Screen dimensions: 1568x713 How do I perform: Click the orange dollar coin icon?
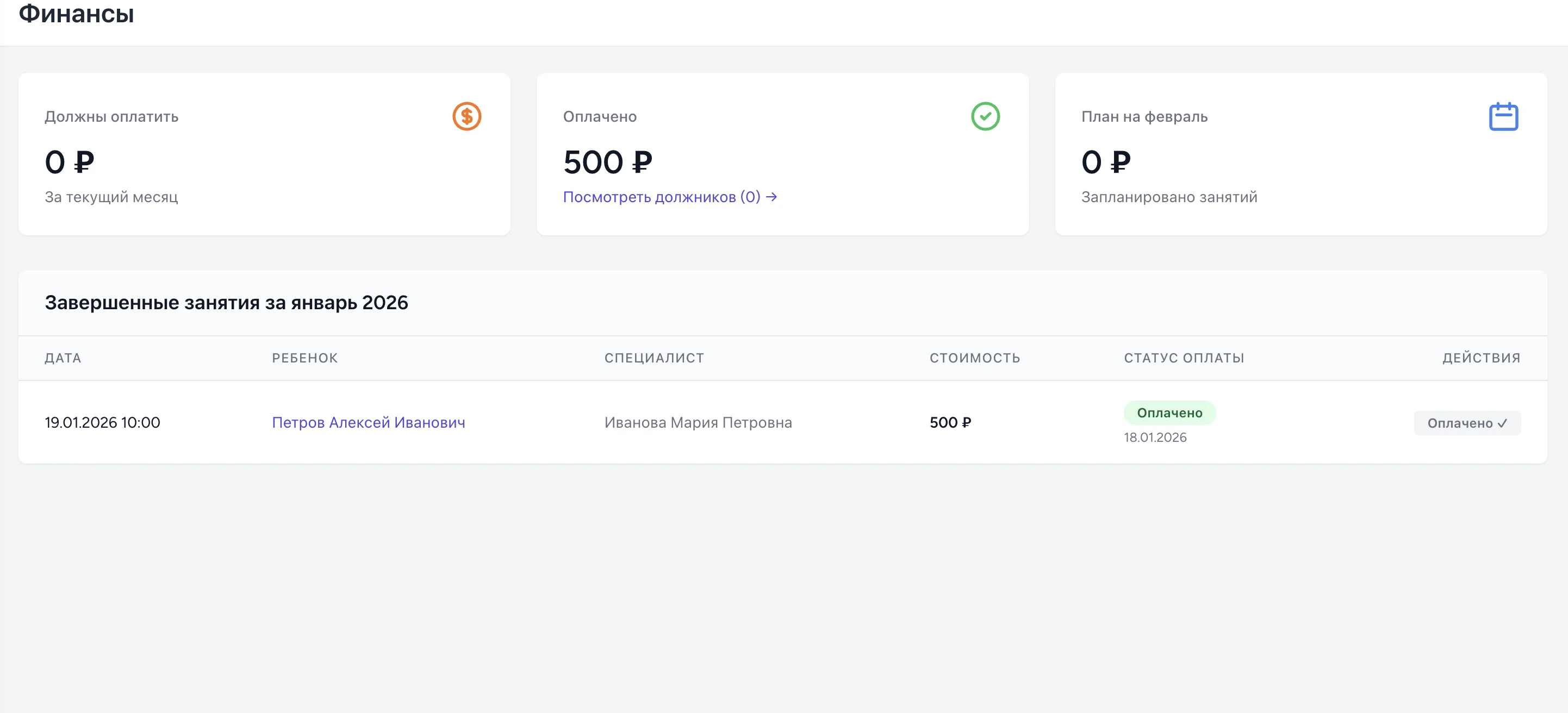tap(466, 116)
